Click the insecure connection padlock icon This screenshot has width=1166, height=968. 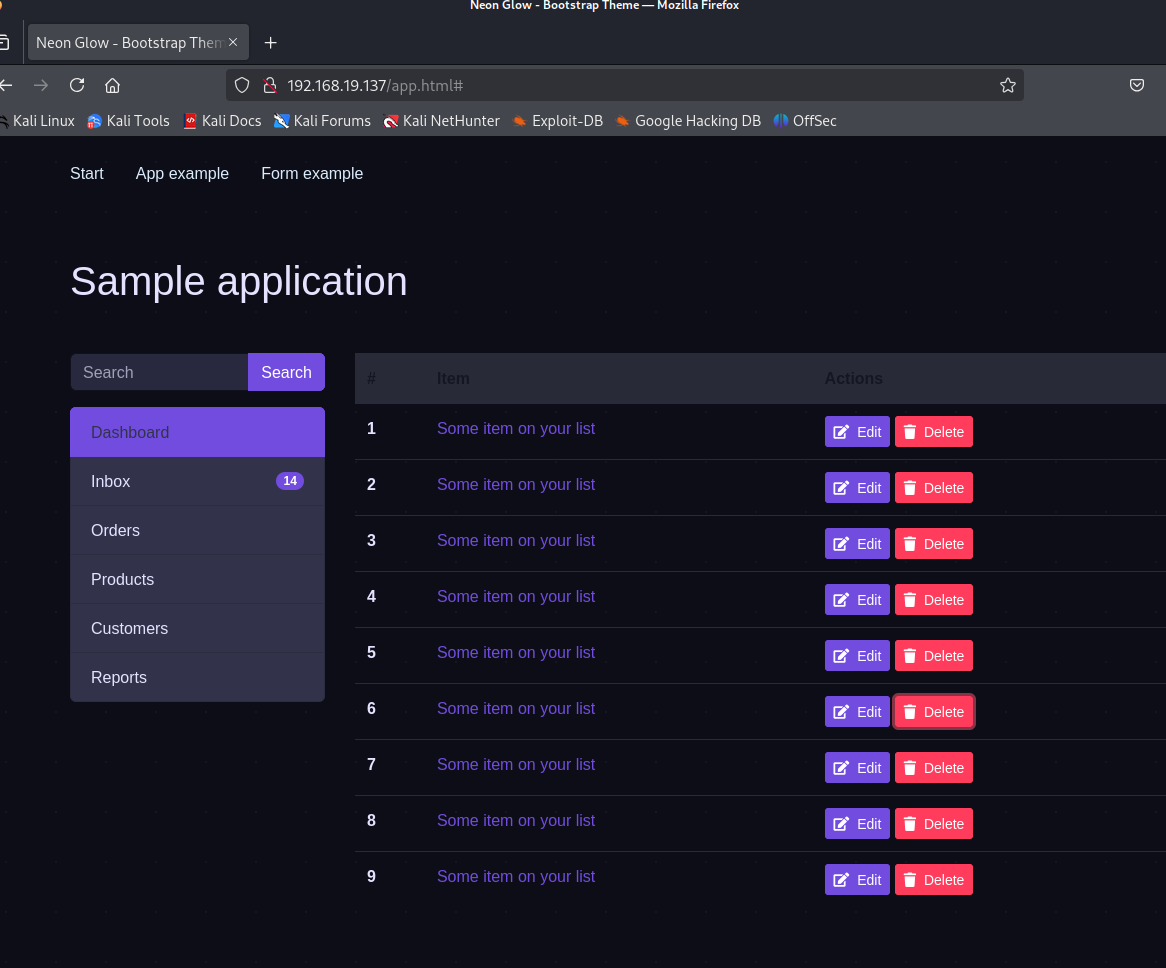point(268,85)
